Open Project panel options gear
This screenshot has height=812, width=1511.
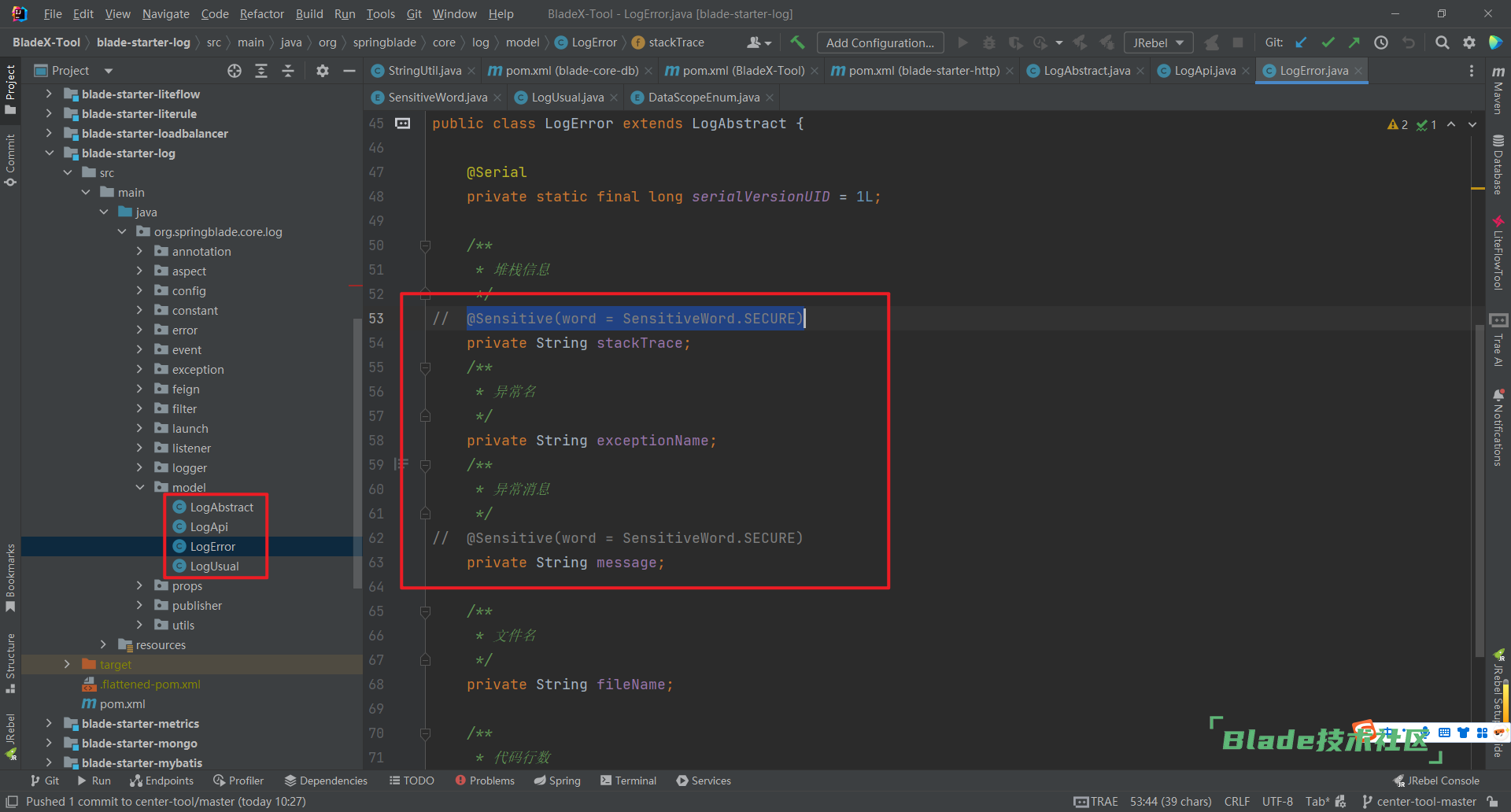point(323,71)
